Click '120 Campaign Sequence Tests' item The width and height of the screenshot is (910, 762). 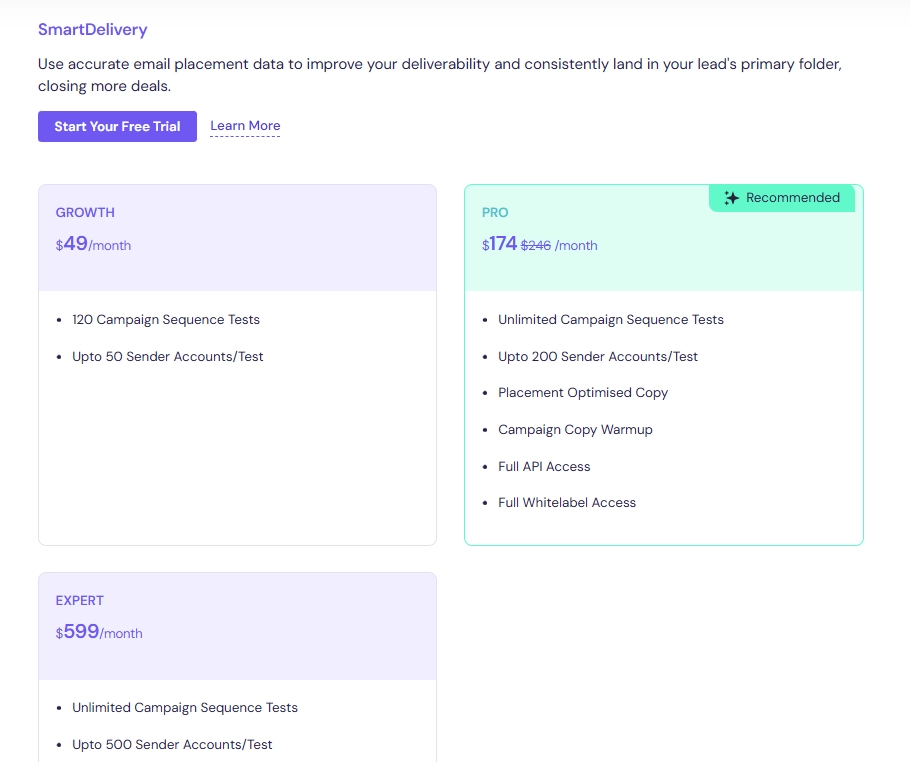tap(166, 320)
